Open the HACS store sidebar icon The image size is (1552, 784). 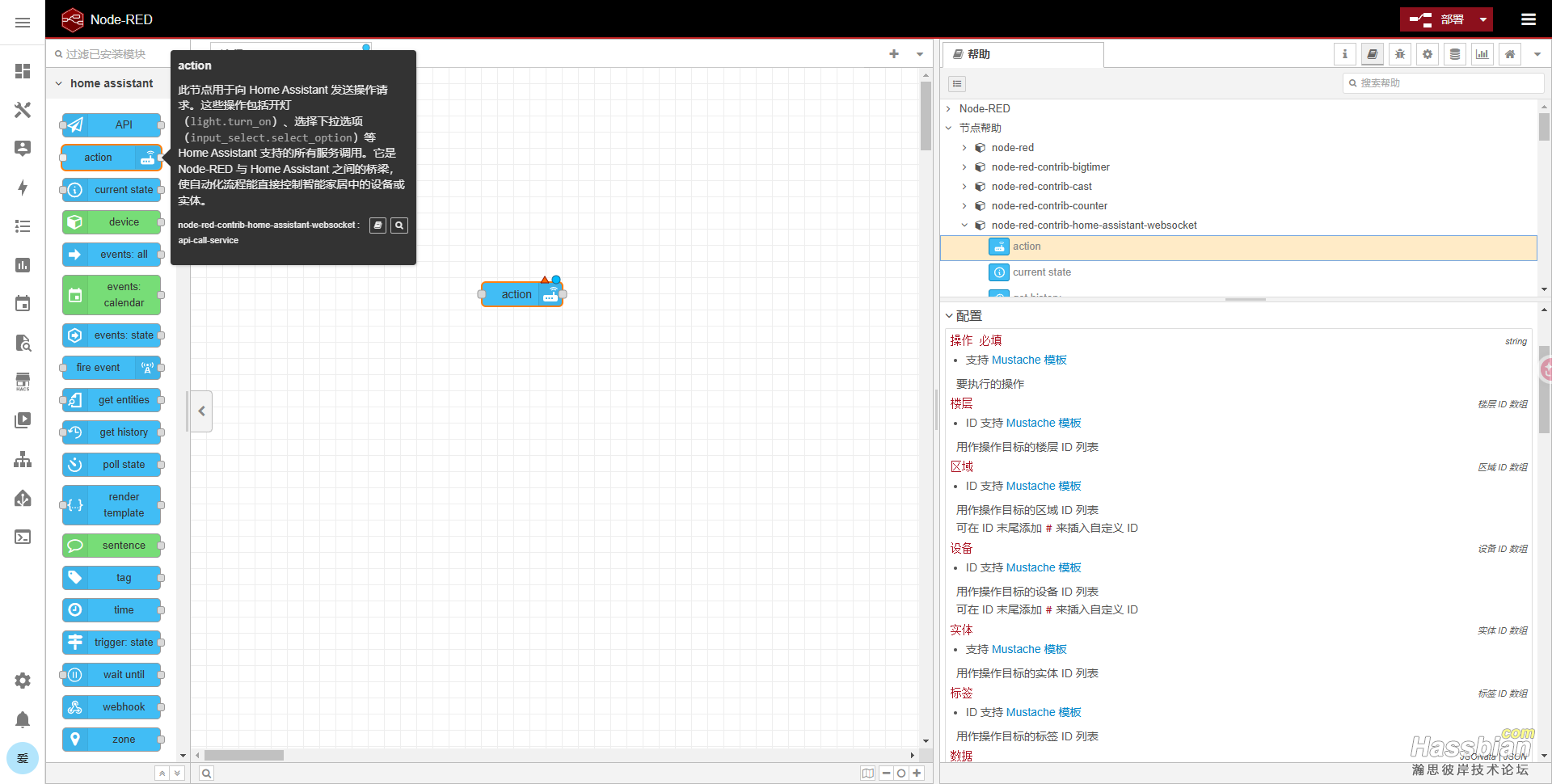click(x=23, y=381)
